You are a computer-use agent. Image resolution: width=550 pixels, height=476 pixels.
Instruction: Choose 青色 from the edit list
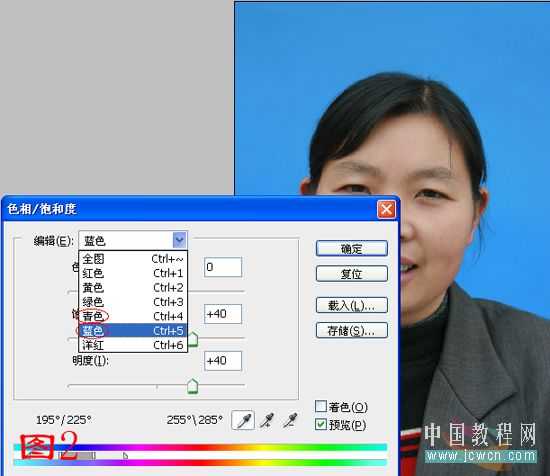point(133,316)
